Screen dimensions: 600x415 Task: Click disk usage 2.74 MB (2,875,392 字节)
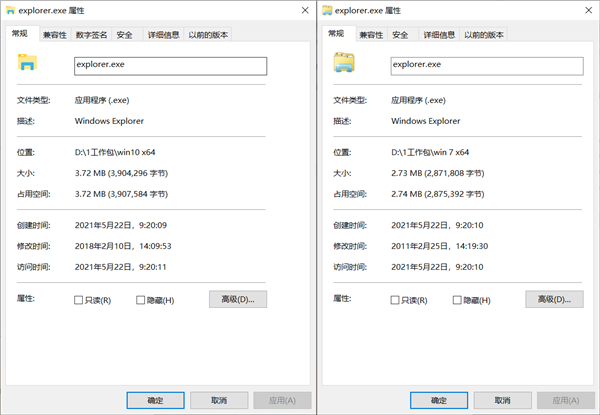(x=437, y=194)
